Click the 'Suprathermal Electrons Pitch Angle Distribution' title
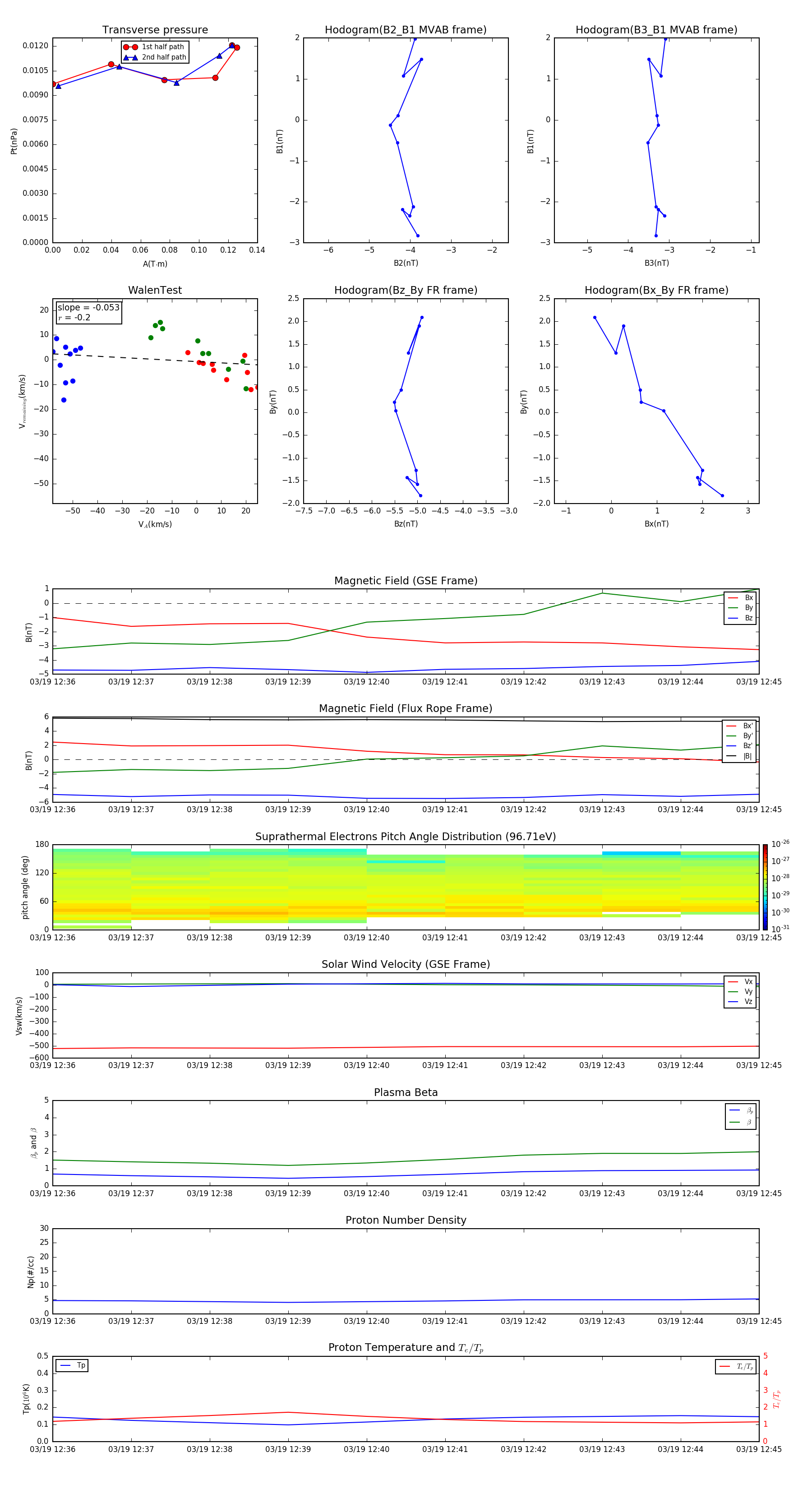The width and height of the screenshot is (812, 1489). coord(406,837)
